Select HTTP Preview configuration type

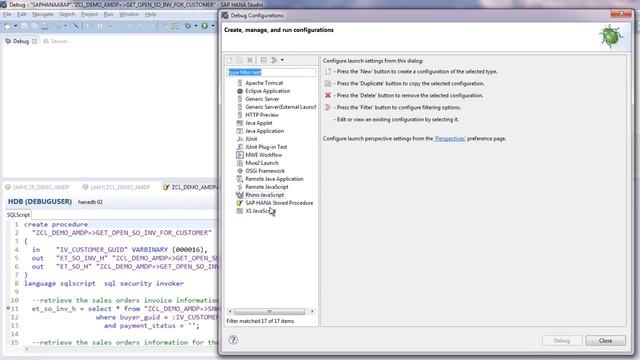(262, 115)
